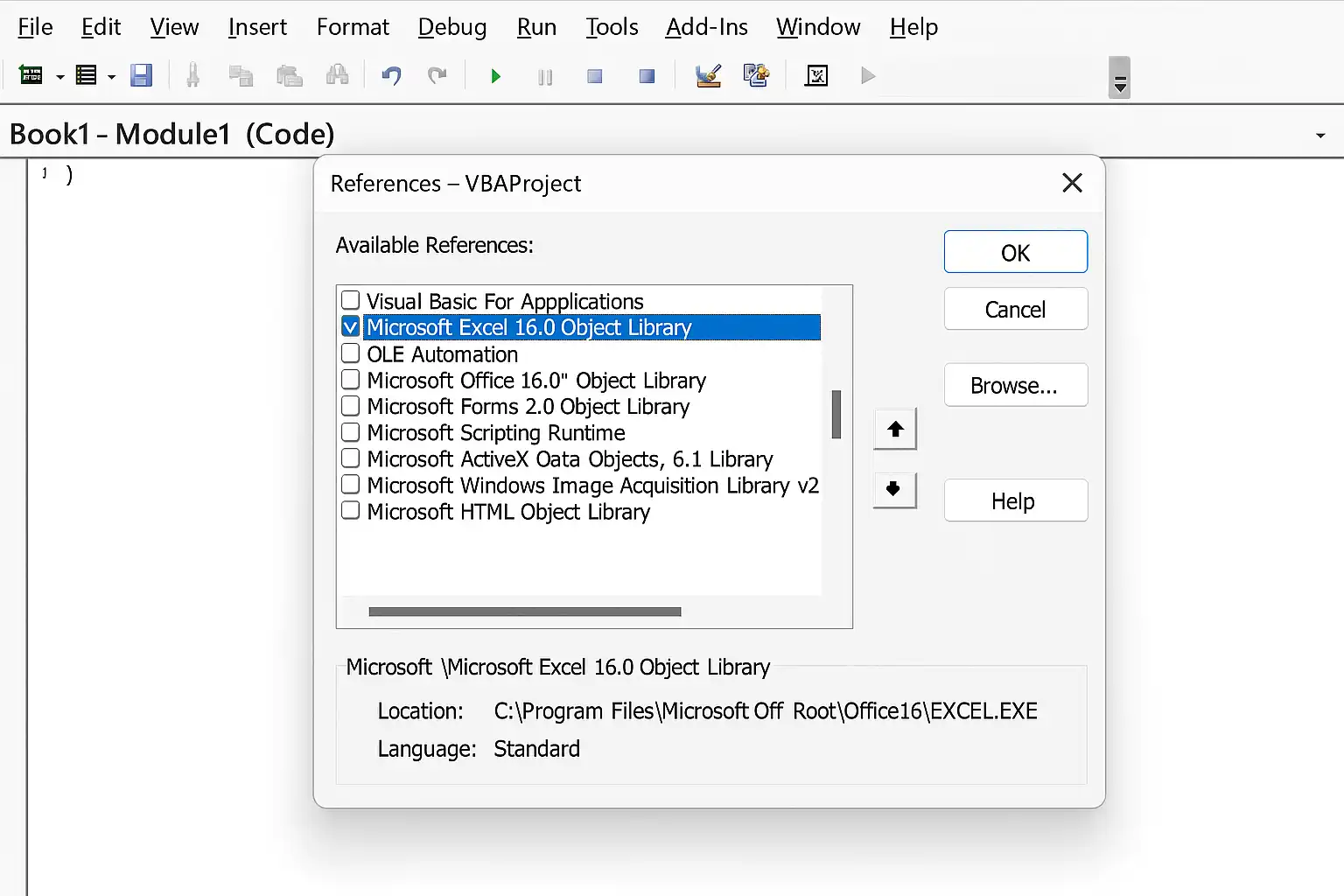The width and height of the screenshot is (1344, 896).
Task: Click the Browse... button
Action: coord(1016,385)
